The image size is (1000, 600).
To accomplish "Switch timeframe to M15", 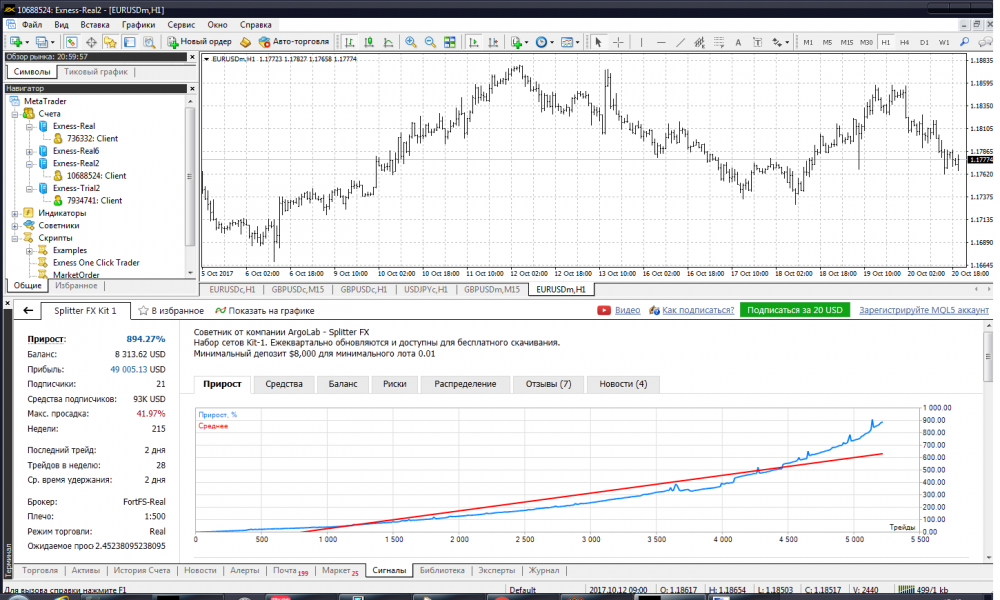I will point(846,42).
